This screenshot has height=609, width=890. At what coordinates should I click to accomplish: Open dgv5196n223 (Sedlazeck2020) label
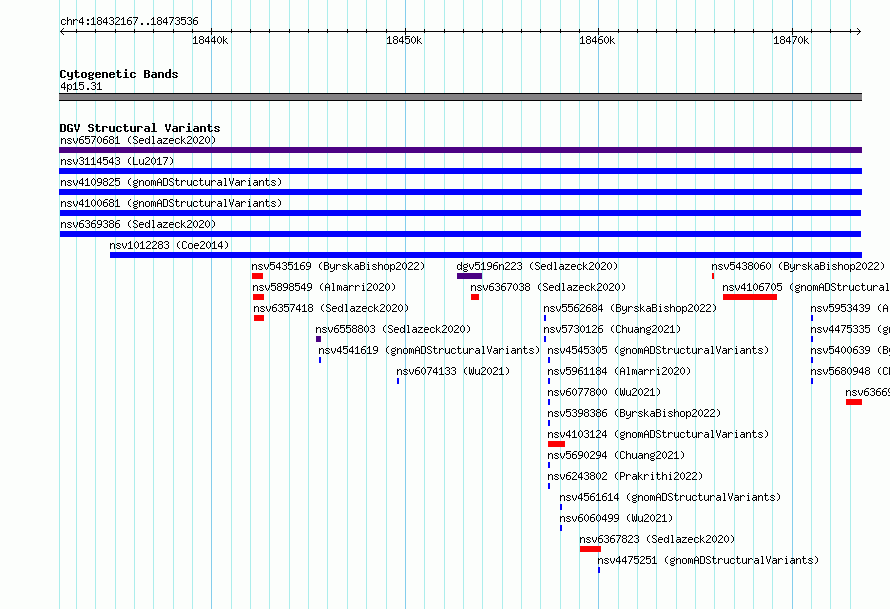pos(537,266)
